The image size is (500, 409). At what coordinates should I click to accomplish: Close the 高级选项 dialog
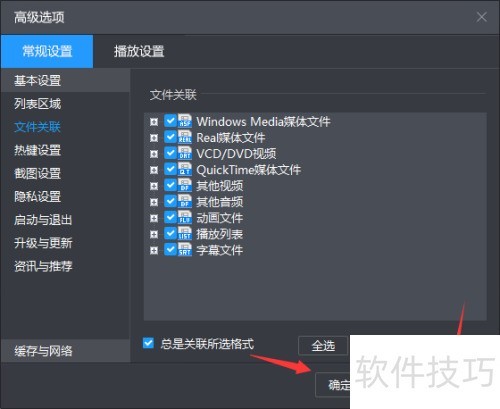[482, 17]
